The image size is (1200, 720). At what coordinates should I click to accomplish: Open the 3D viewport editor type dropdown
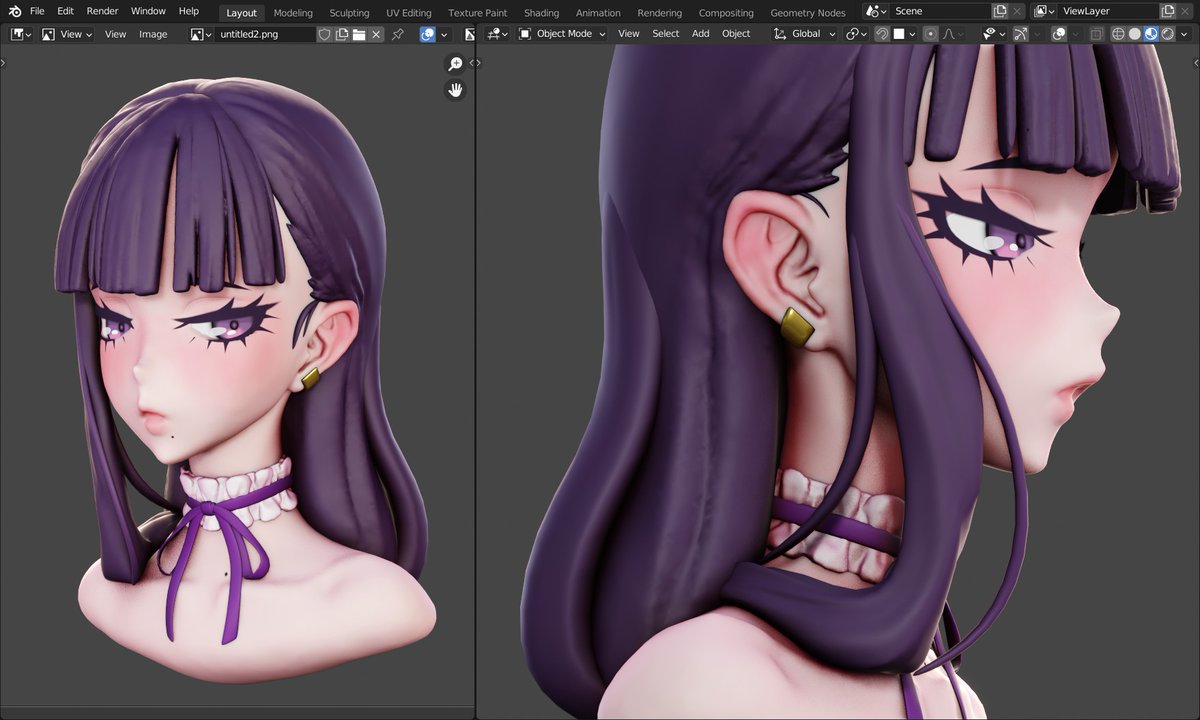click(x=497, y=34)
